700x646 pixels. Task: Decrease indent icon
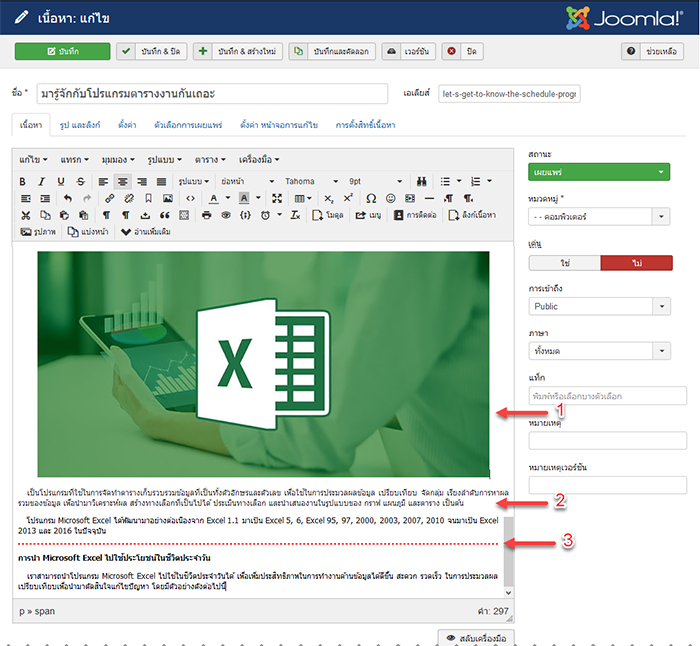click(26, 198)
